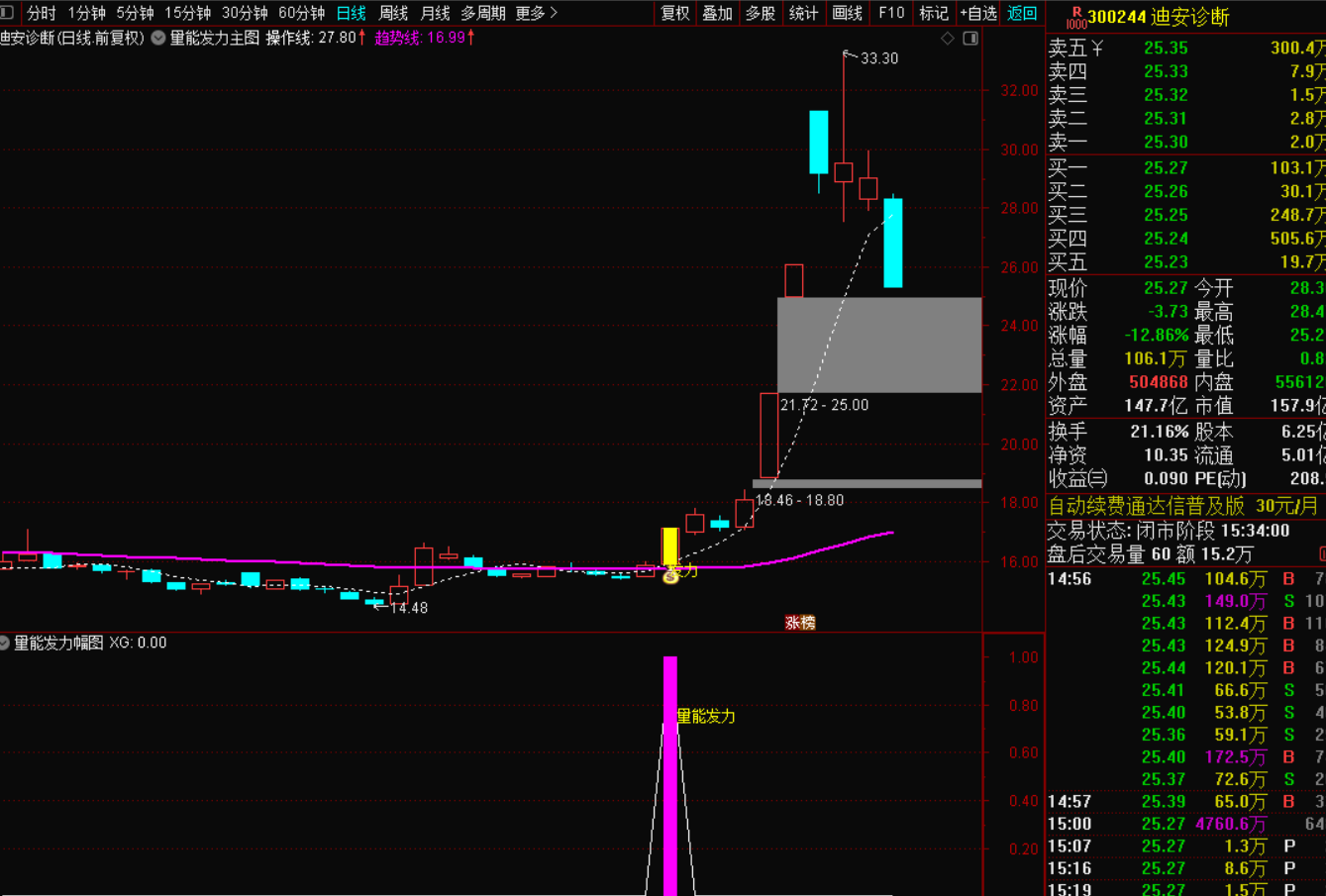Screen dimensions: 1326x896
Task: Click the +自选 add to watchlist button
Action: pos(977,13)
